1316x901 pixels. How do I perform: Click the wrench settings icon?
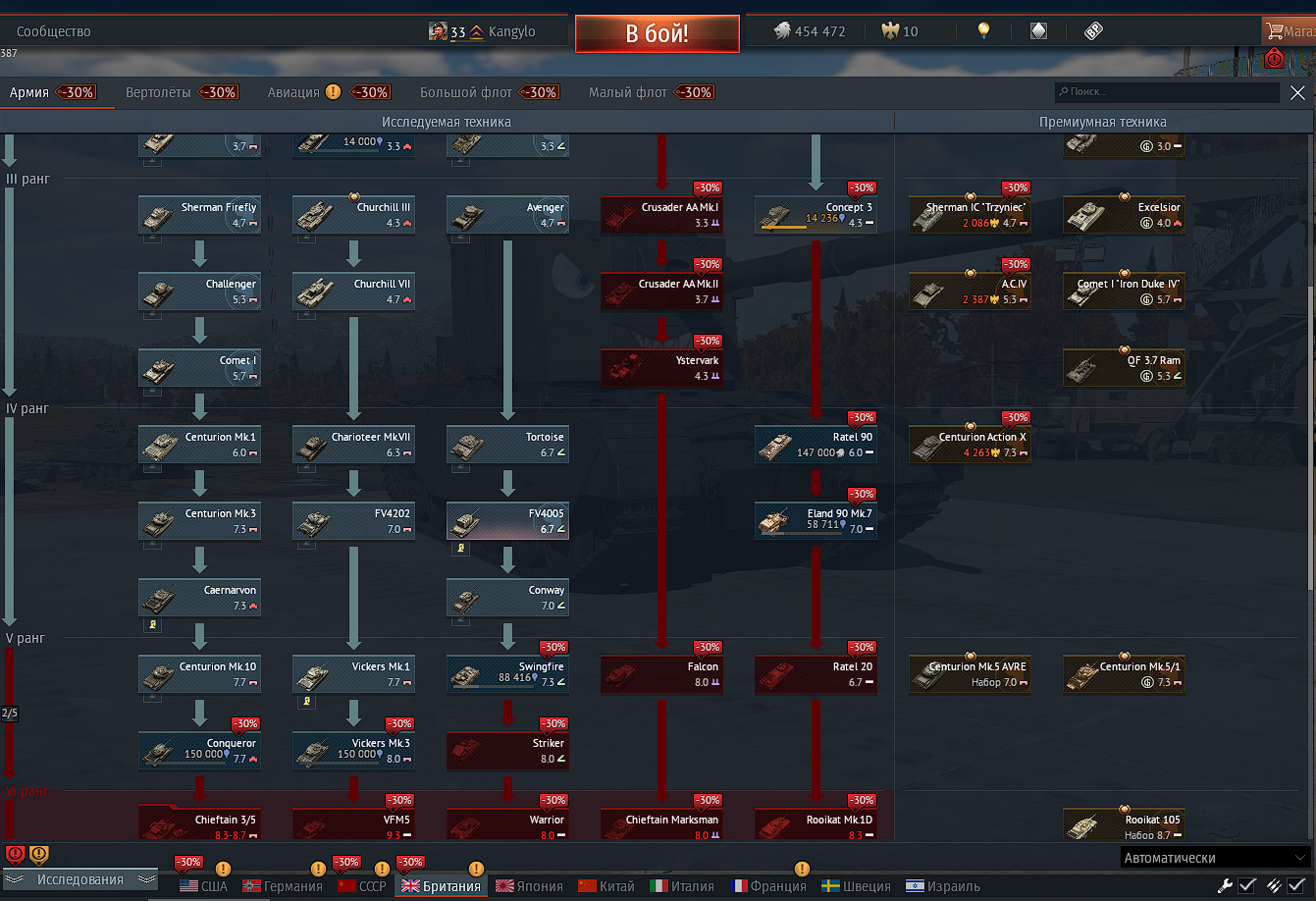point(1225,885)
